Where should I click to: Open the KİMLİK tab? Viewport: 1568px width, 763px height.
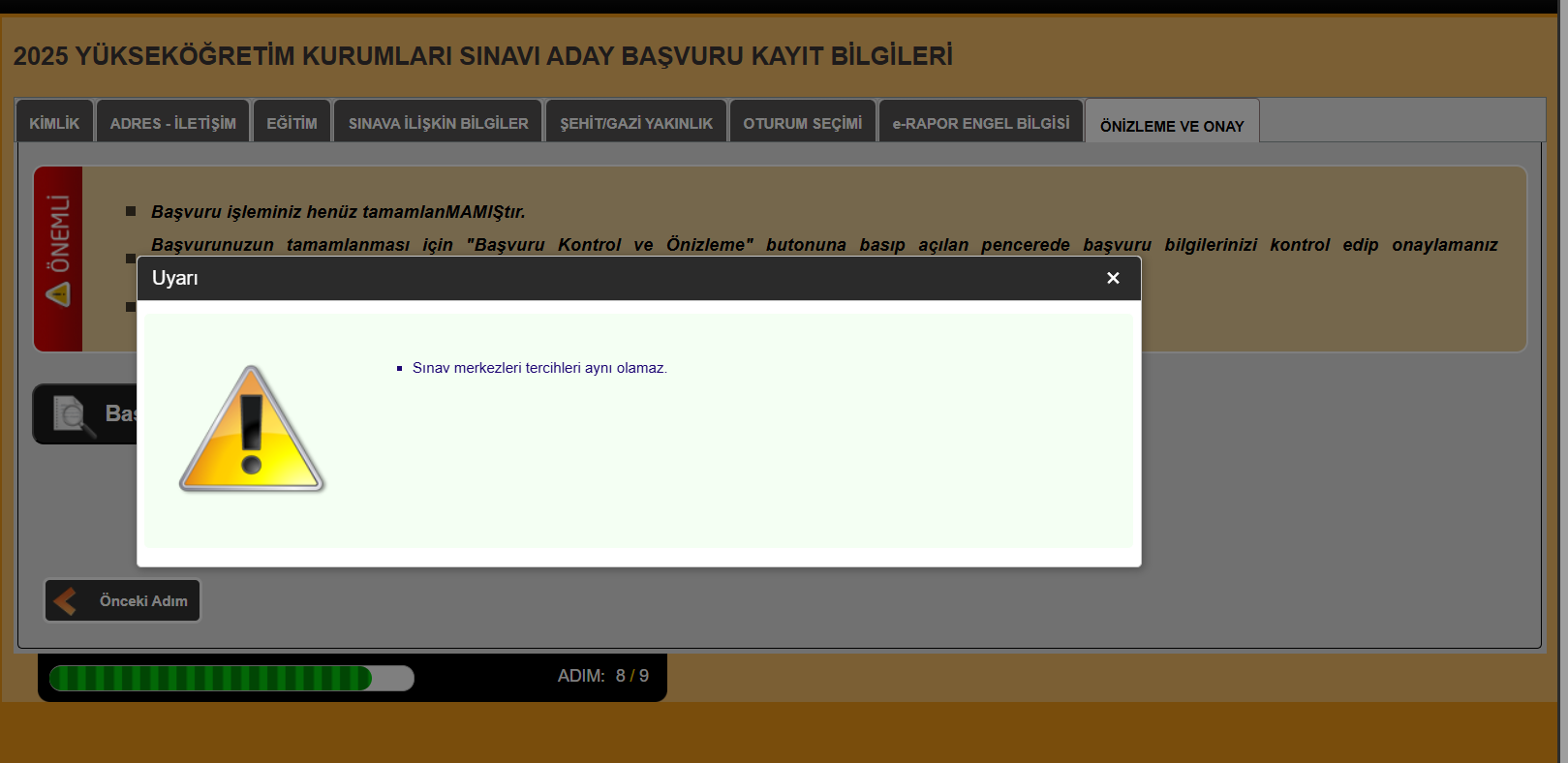54,122
